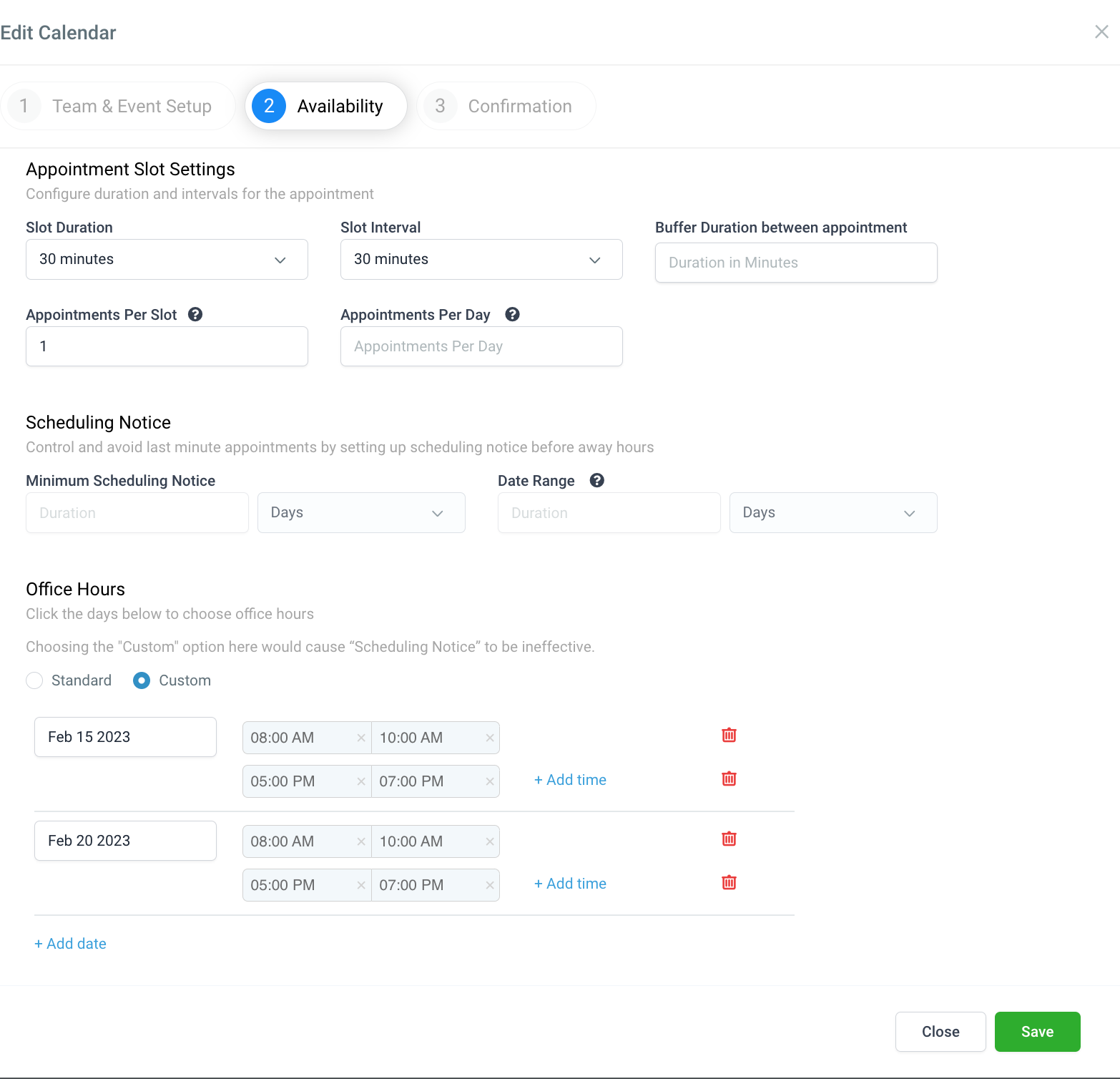Open the Feb 20 2023 date picker
The image size is (1120, 1079).
click(x=125, y=841)
